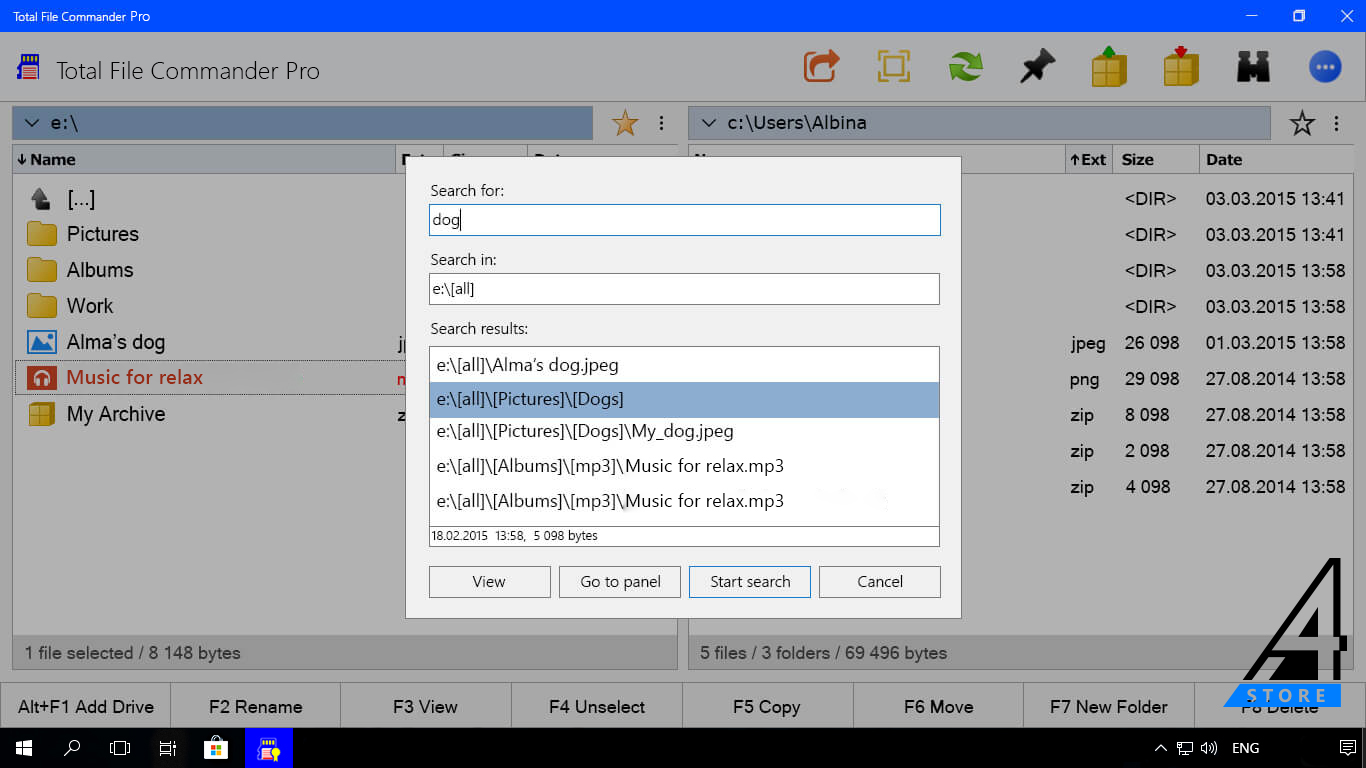Click the F6 Move command

coord(938,707)
